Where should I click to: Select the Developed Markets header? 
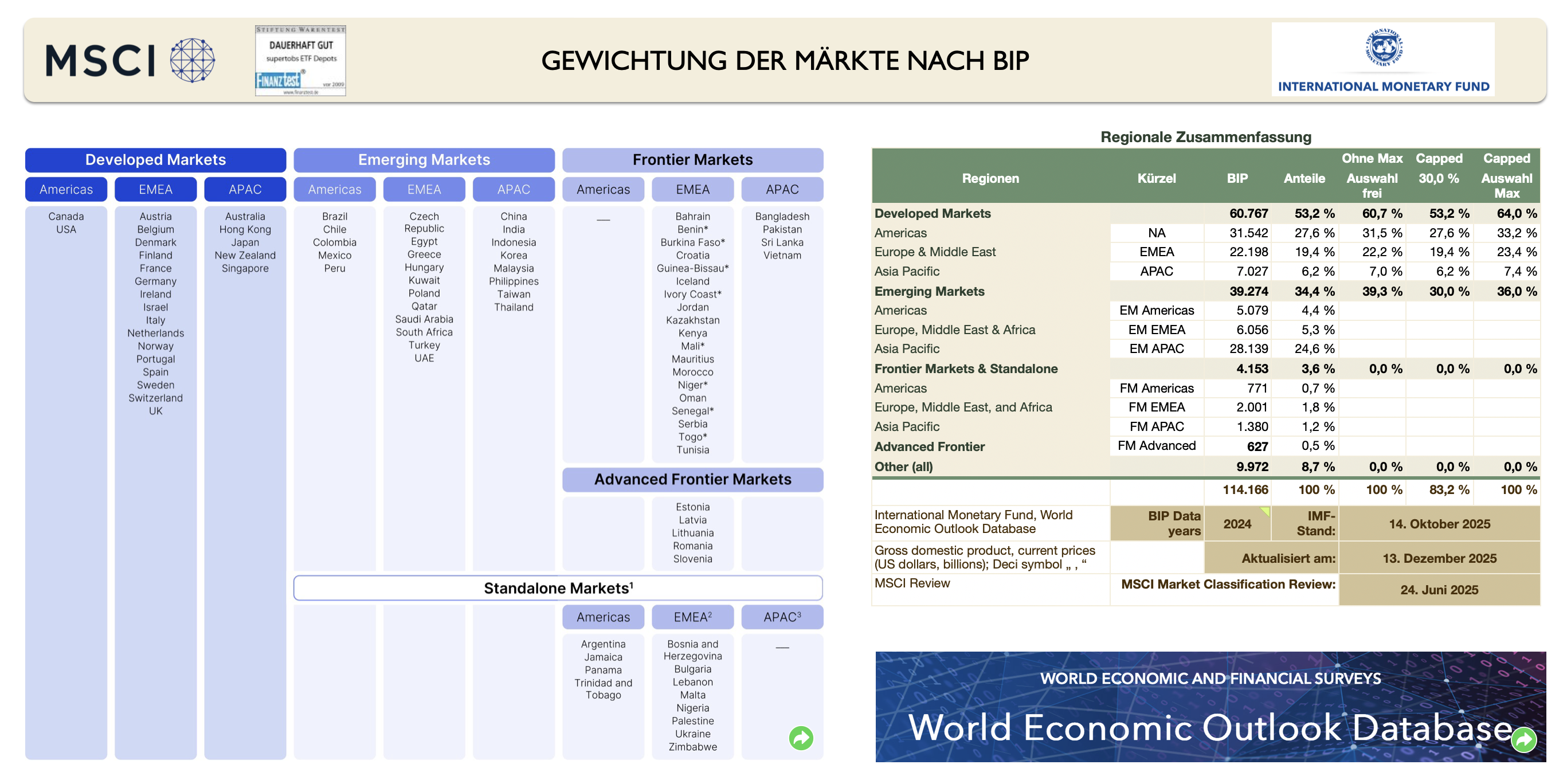[x=155, y=160]
